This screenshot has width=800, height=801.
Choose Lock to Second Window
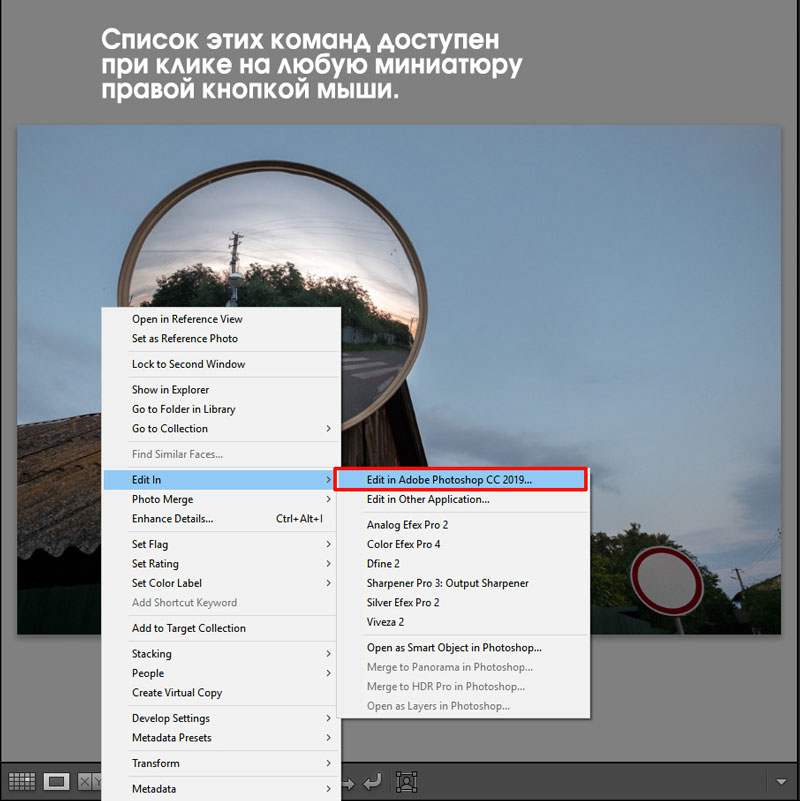click(222, 364)
